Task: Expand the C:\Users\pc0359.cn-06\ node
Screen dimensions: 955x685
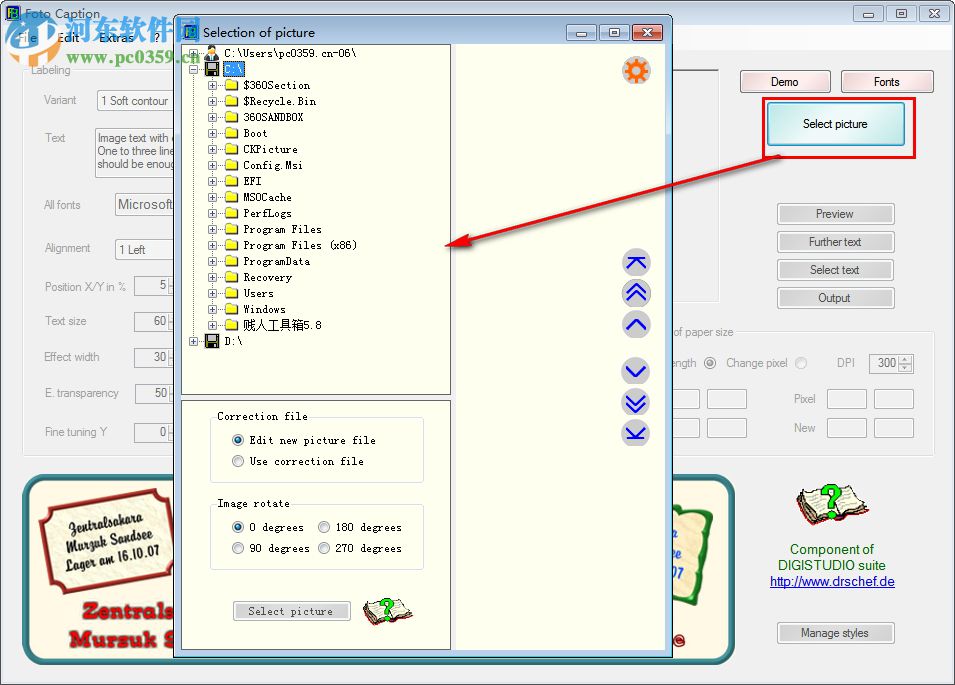Action: 193,54
